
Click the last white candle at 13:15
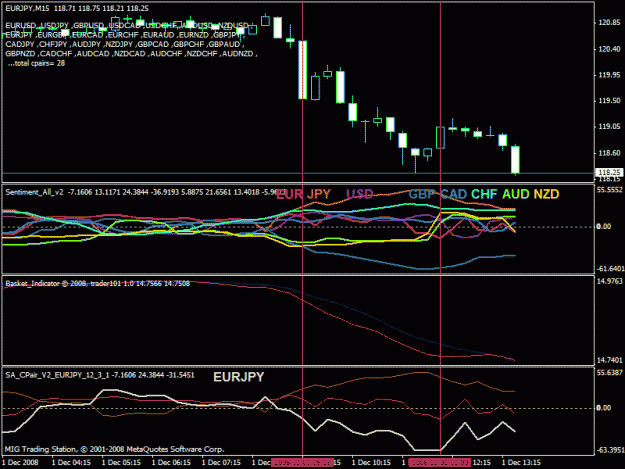click(515, 159)
